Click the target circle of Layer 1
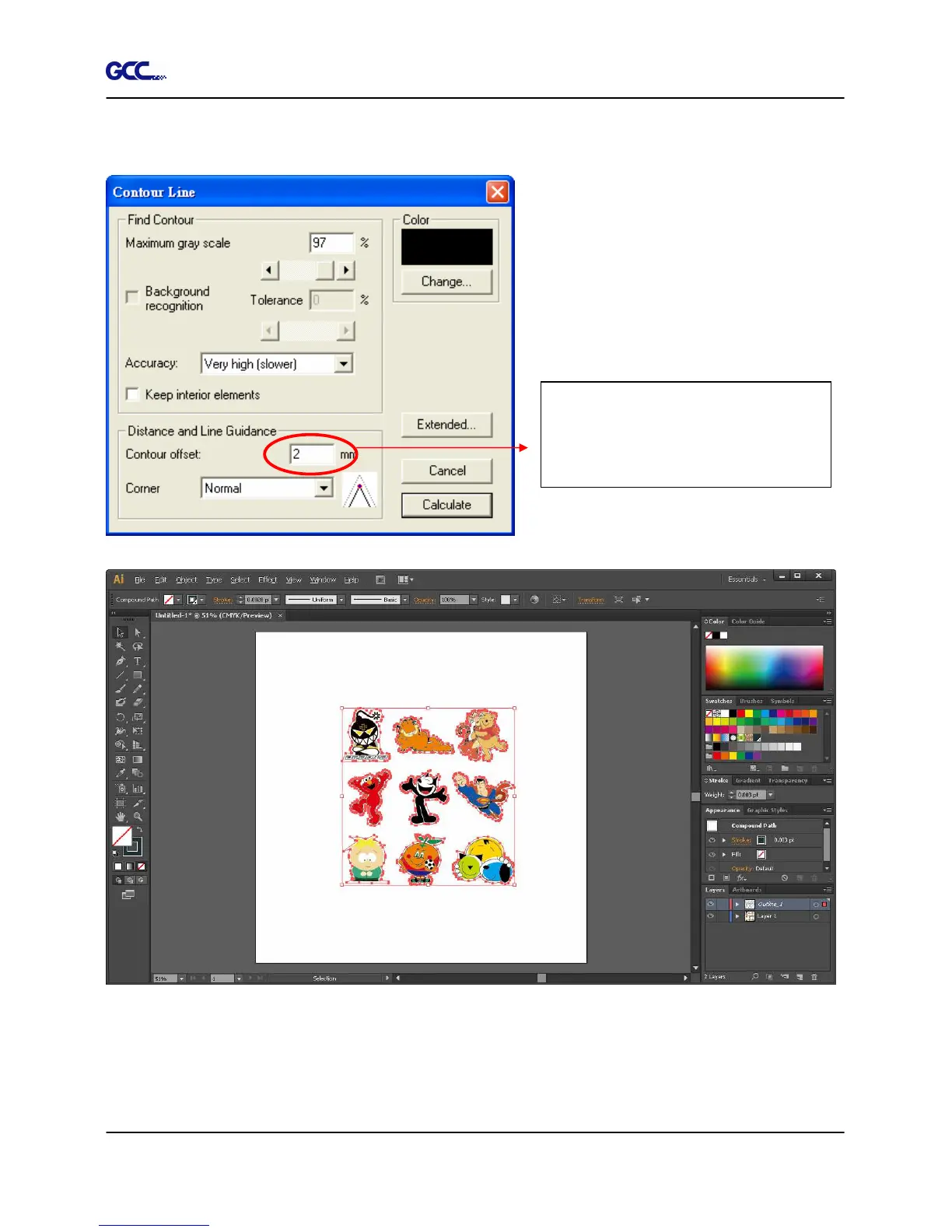Image resolution: width=952 pixels, height=1232 pixels. click(x=816, y=917)
